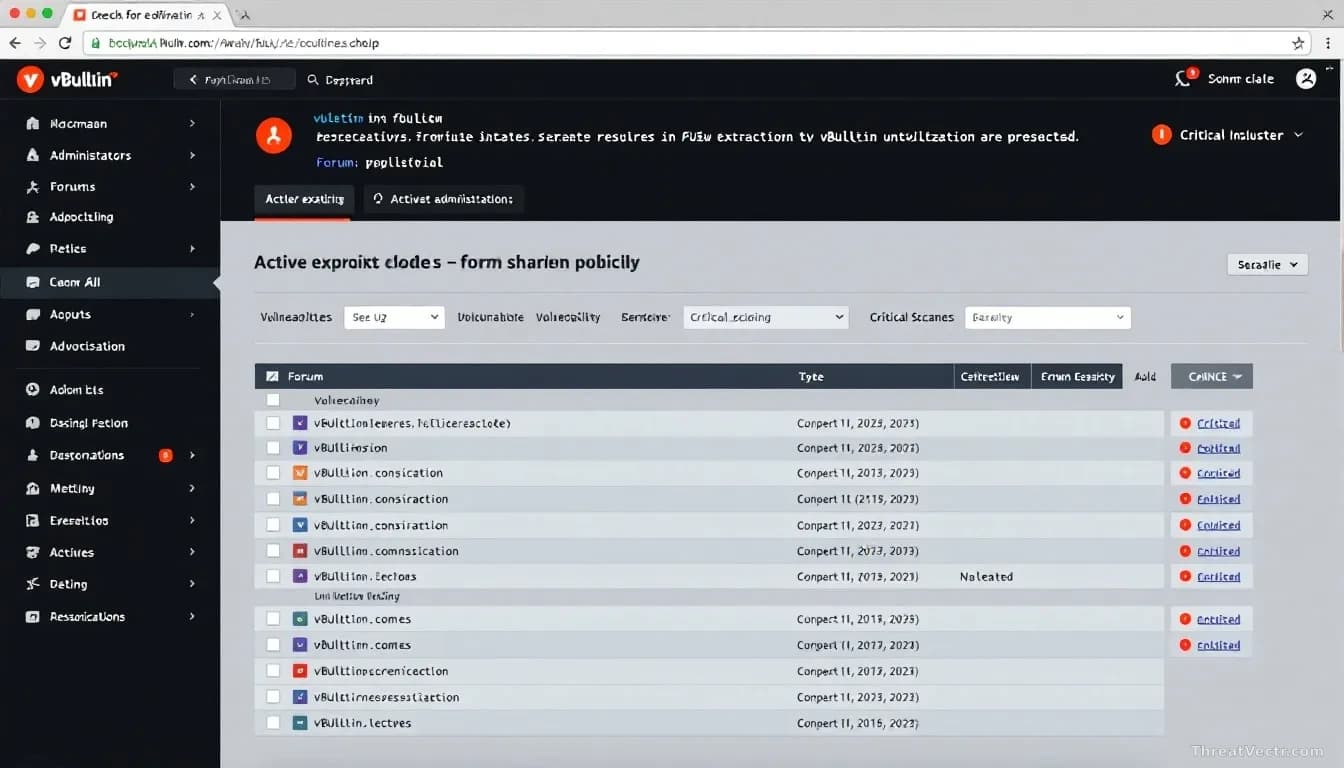Sort by the Tyte column header
Viewport: 1344px width, 768px height.
[811, 377]
